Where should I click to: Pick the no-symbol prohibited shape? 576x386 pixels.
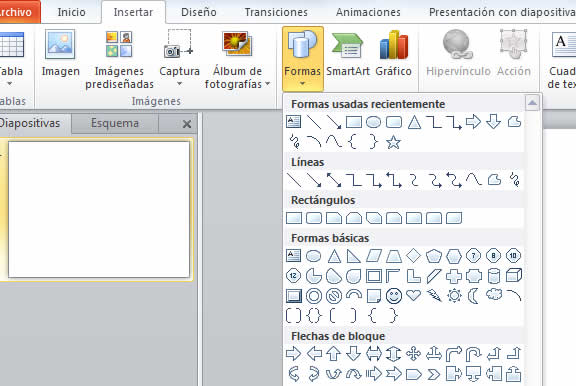click(334, 296)
